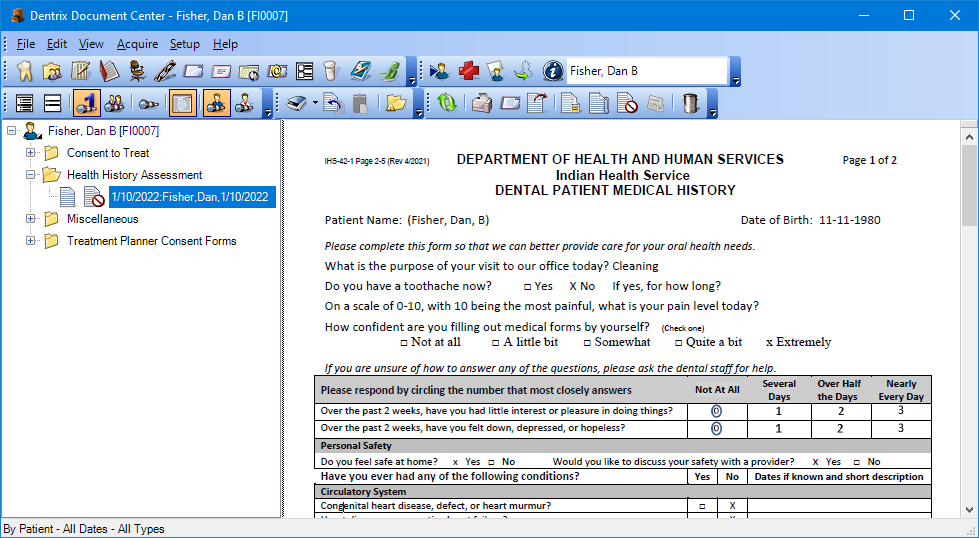Viewport: 979px width, 538px height.
Task: Click the trash can icon in second toolbar
Action: (x=690, y=103)
